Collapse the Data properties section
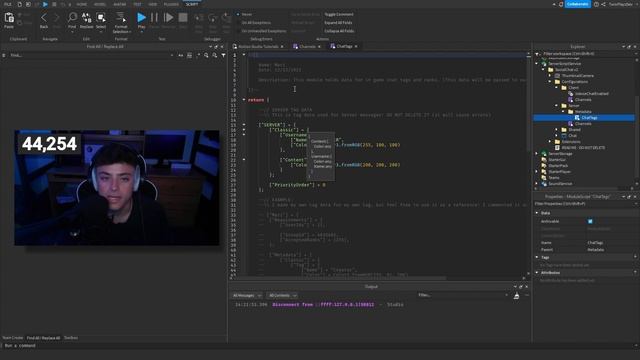This screenshot has width=640, height=360. point(537,213)
